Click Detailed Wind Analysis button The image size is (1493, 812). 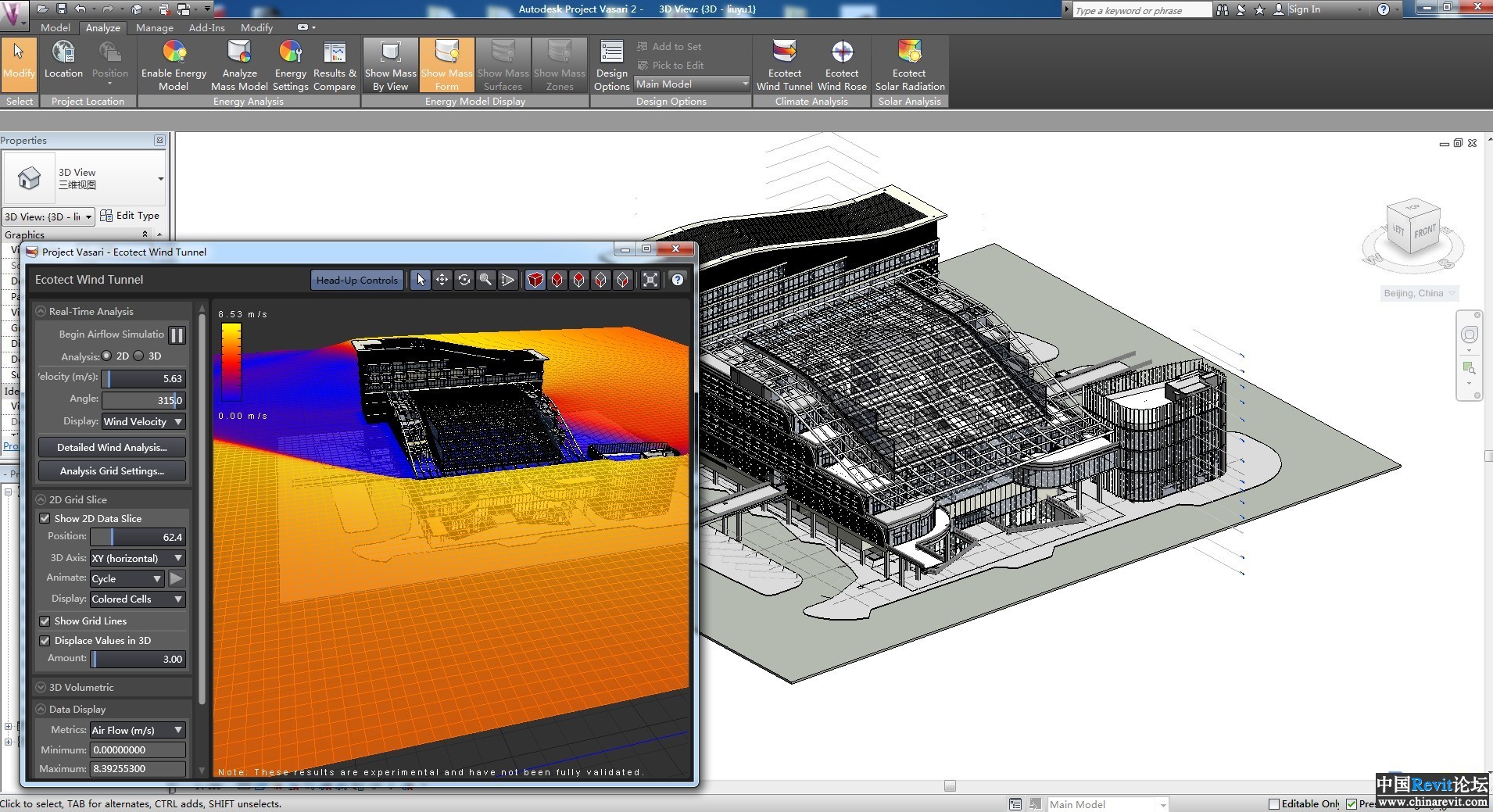coord(112,447)
